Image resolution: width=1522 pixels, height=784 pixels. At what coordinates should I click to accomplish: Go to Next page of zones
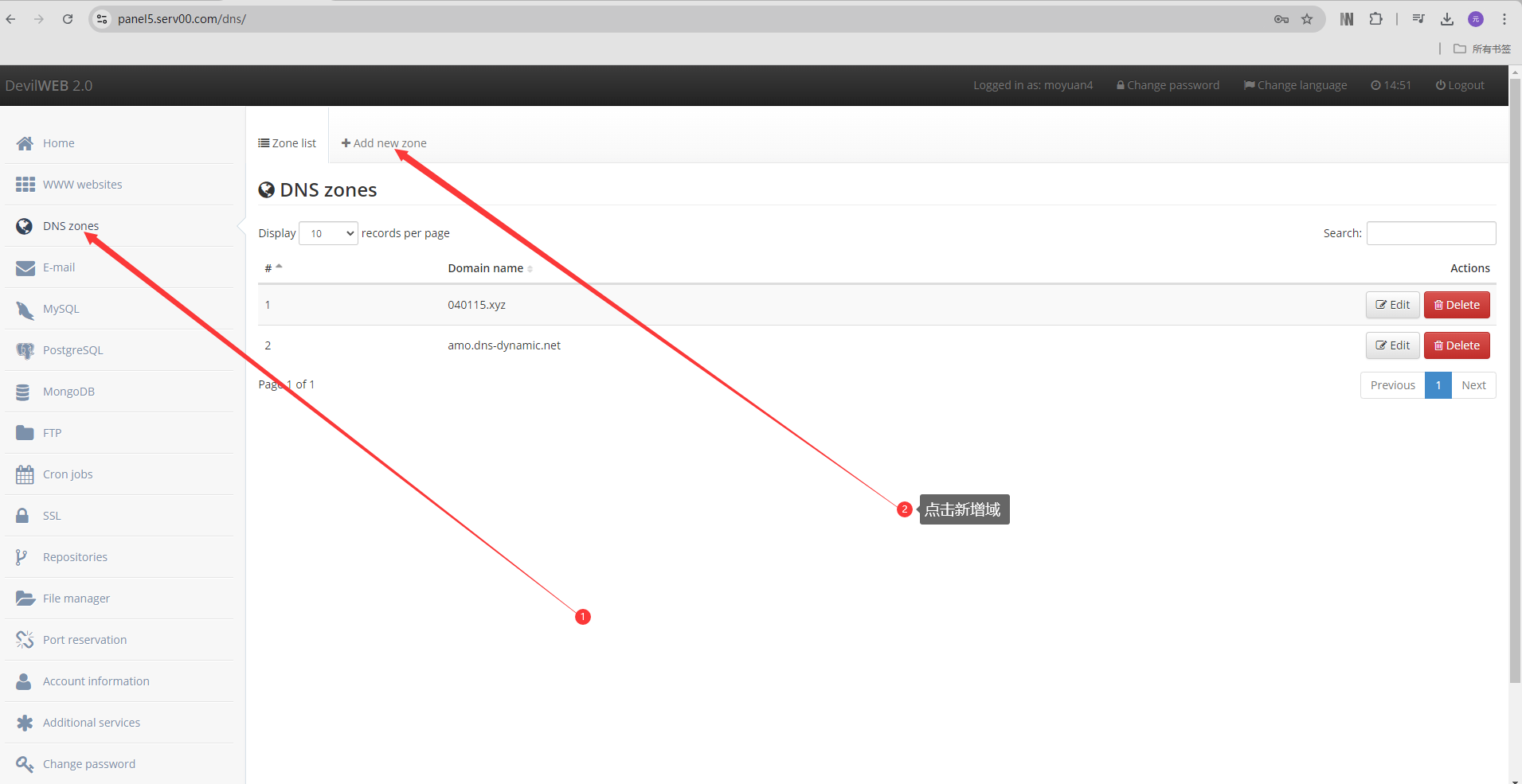tap(1473, 385)
